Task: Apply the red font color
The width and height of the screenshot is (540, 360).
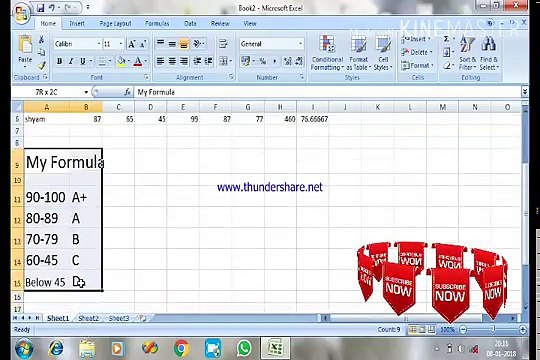Action: click(138, 61)
